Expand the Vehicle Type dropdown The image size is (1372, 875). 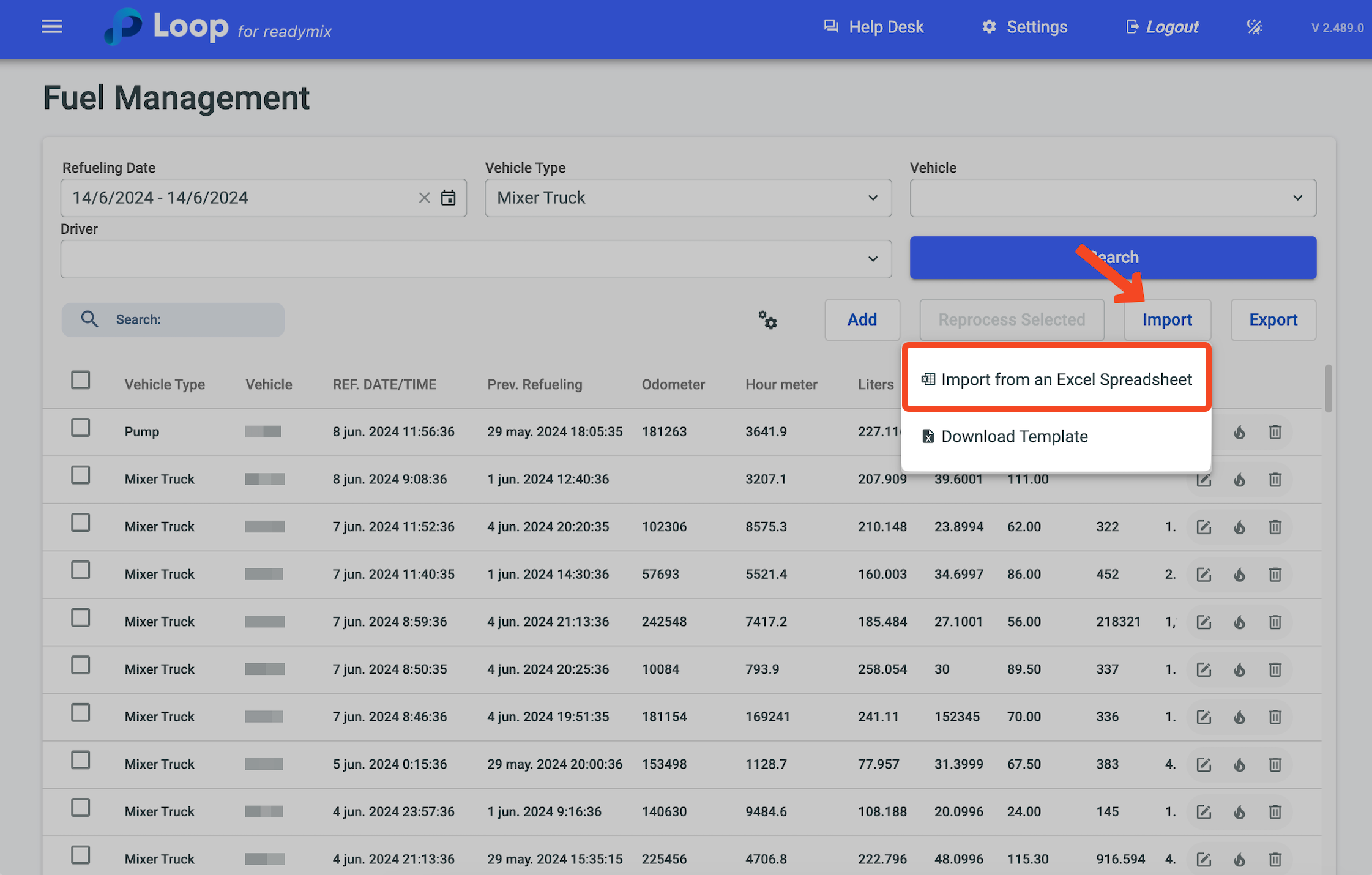pos(688,198)
